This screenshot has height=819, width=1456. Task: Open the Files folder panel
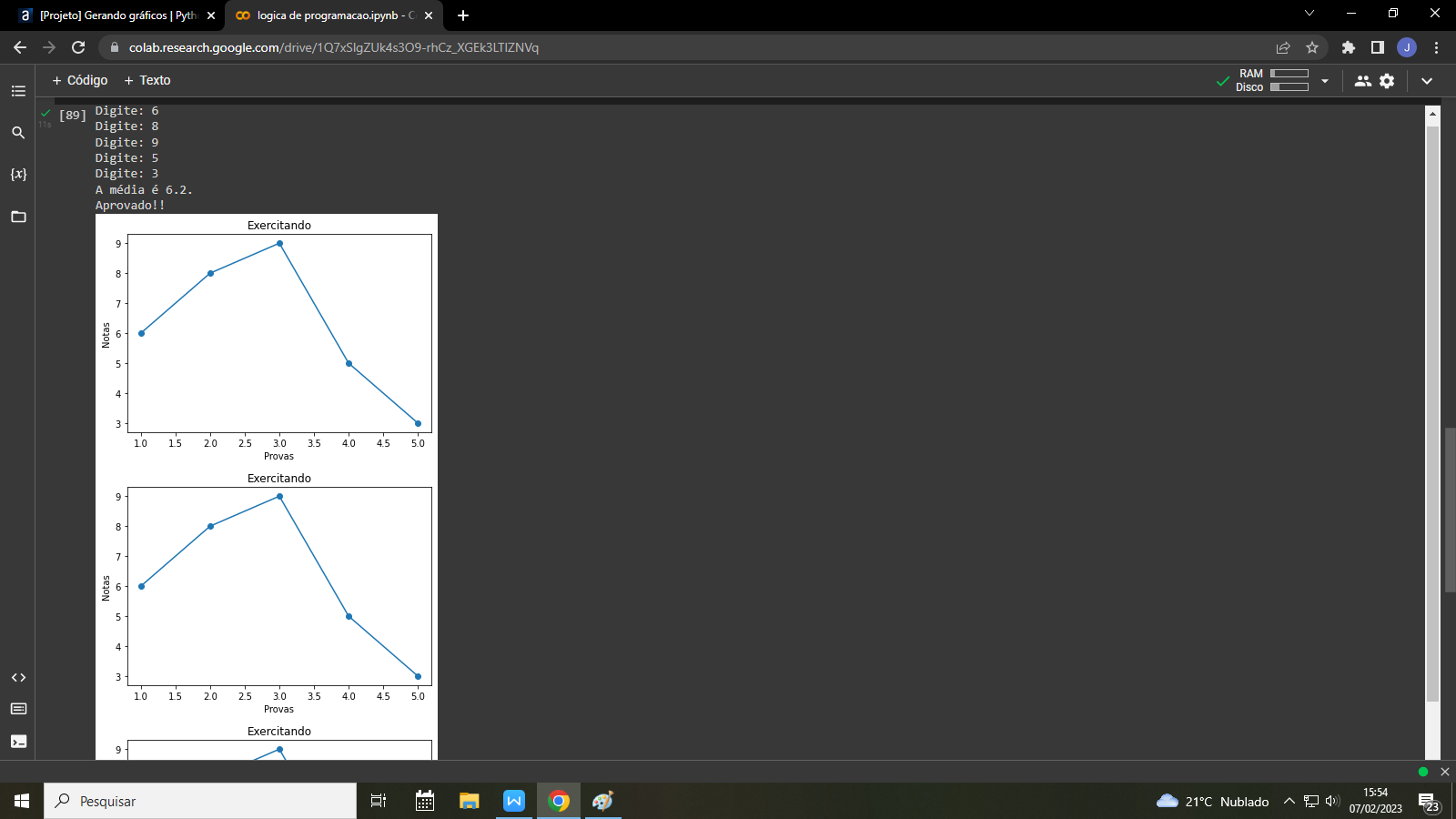18,217
